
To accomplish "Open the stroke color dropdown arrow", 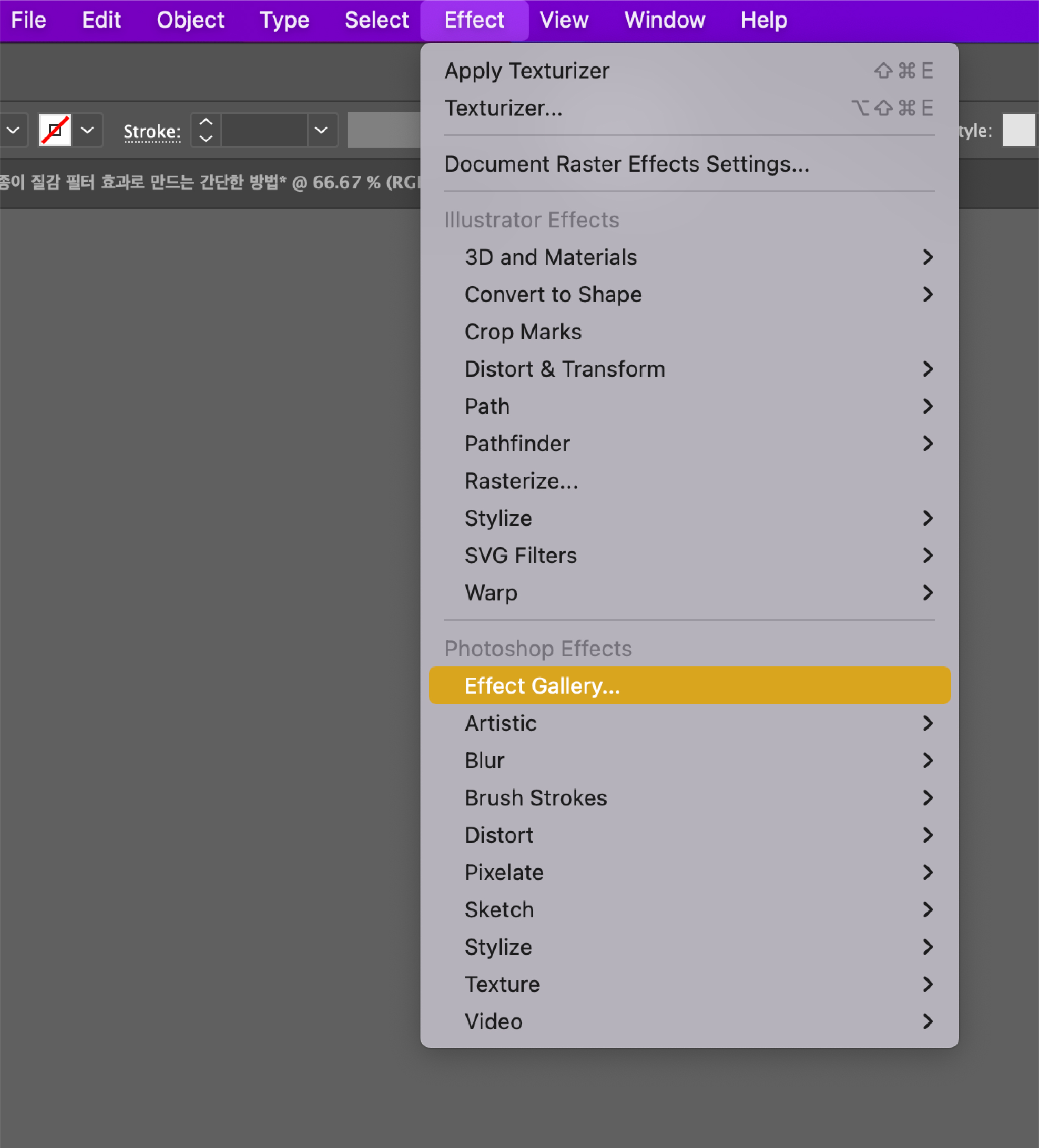I will (x=87, y=131).
